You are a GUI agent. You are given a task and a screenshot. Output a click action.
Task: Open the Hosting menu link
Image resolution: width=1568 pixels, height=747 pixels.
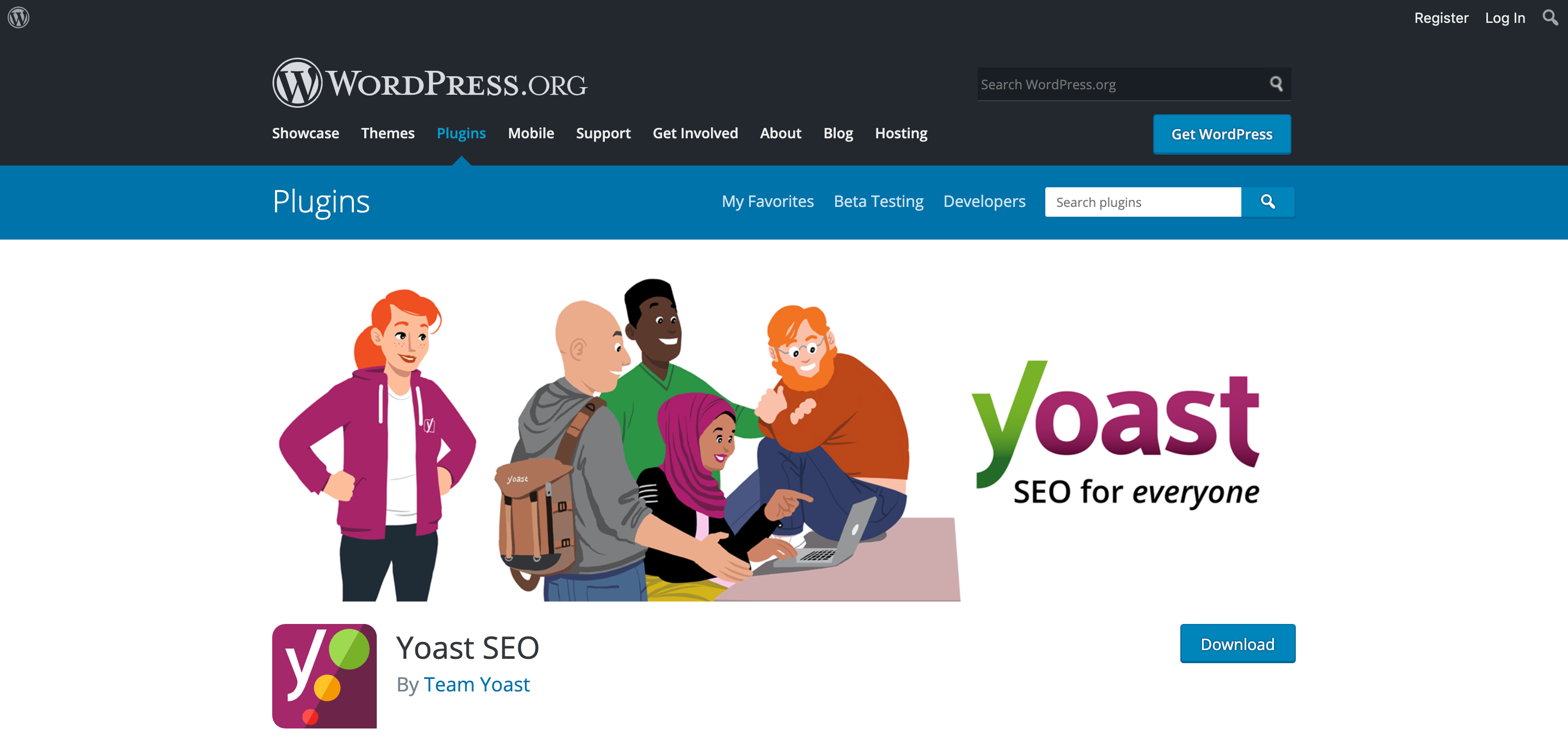[x=901, y=133]
